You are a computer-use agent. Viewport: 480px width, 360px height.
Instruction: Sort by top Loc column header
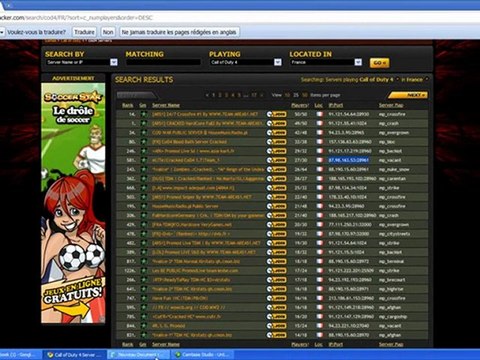[x=319, y=105]
